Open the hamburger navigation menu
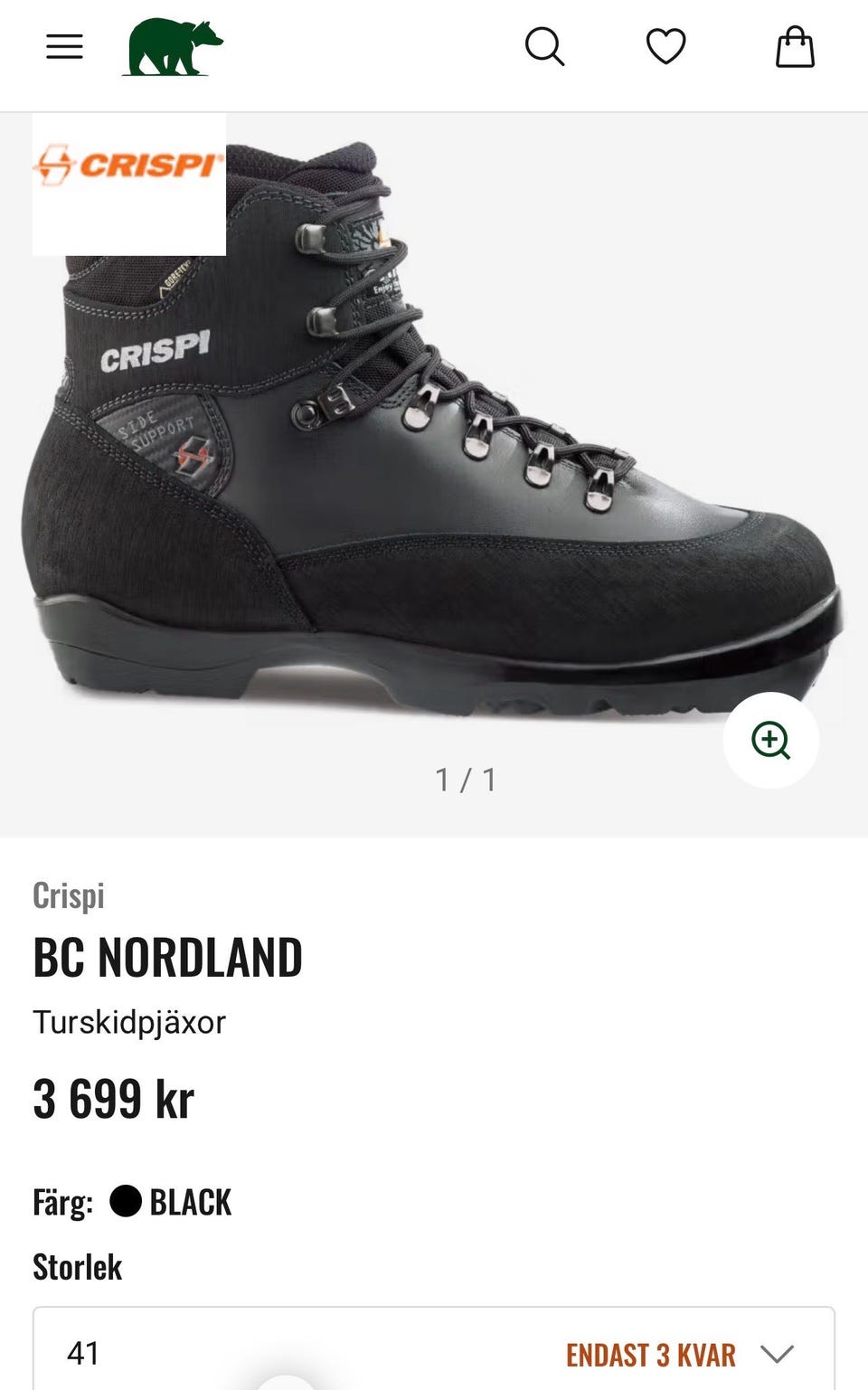Image resolution: width=868 pixels, height=1390 pixels. pos(64,46)
